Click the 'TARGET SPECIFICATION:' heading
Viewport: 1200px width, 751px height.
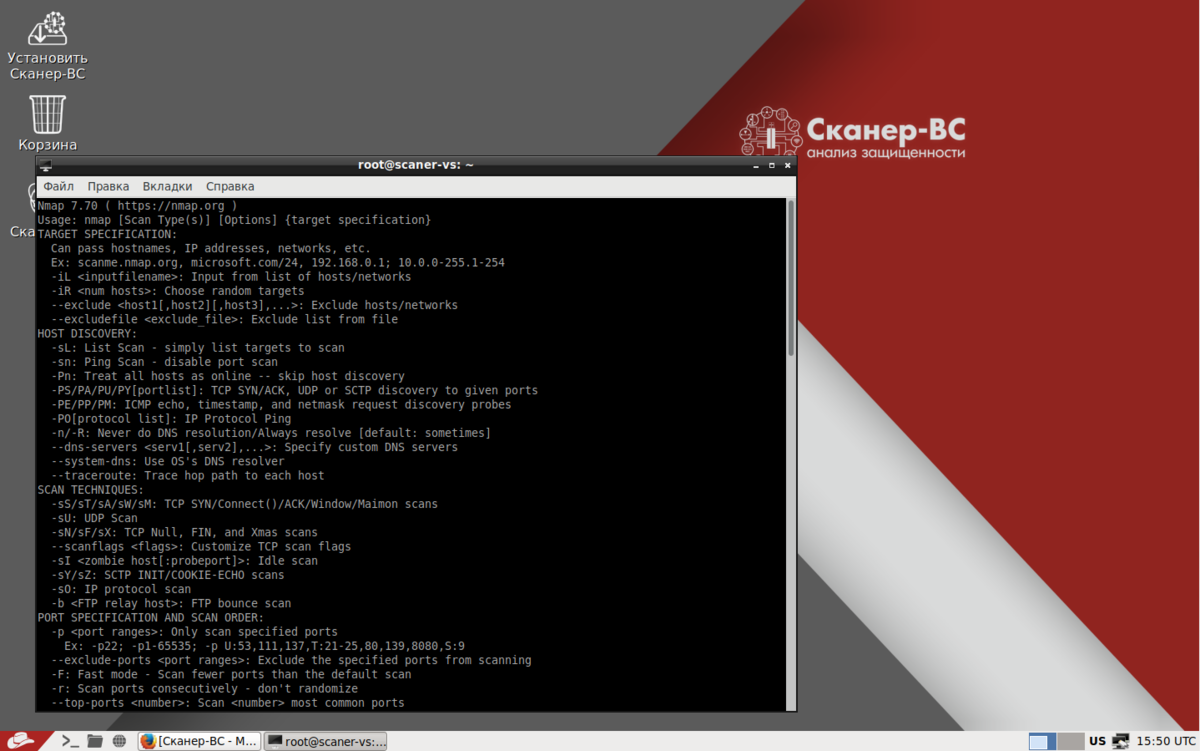[x=107, y=234]
